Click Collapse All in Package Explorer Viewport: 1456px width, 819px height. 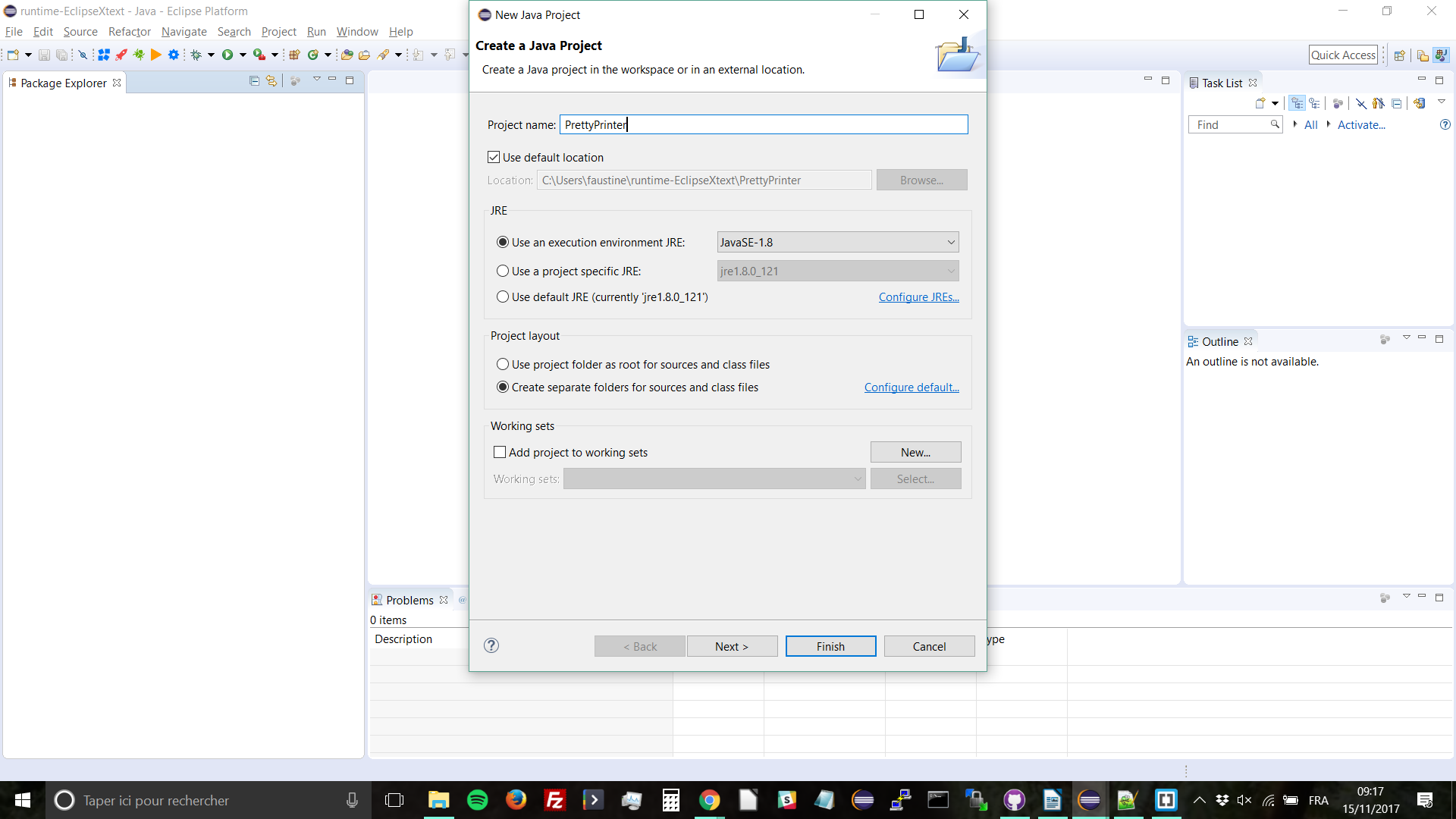(254, 80)
